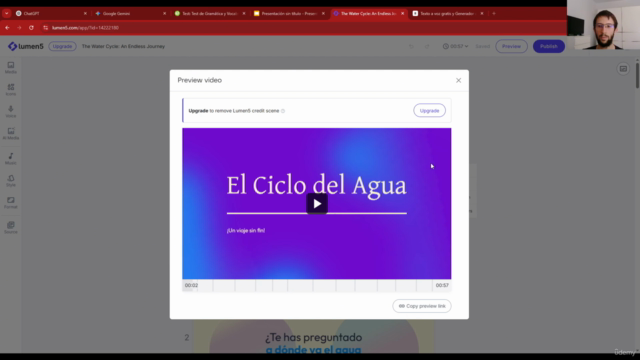Switch to the Presentación sin título browser tab

[x=289, y=13]
